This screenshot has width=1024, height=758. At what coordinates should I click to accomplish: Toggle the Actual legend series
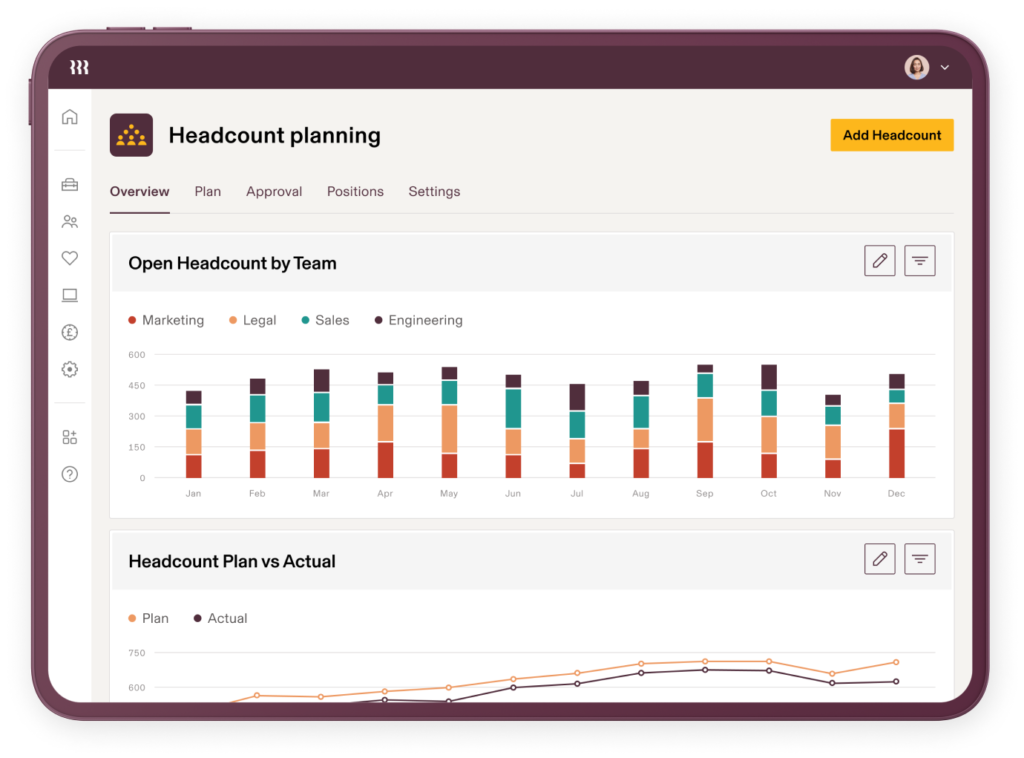(220, 618)
